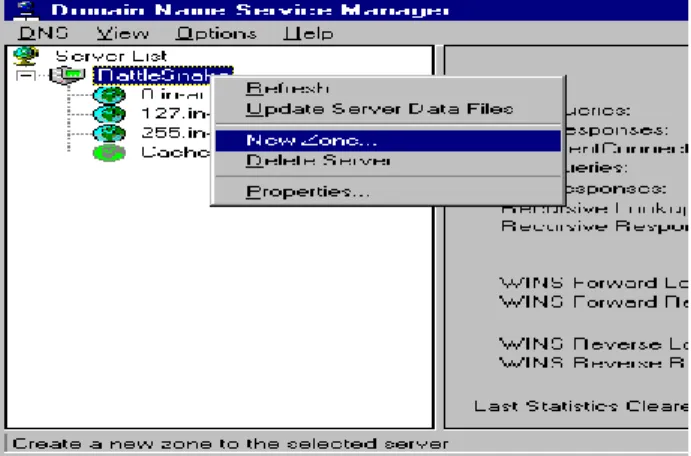Screen dimensions: 691x456
Task: Click the 127.in- zone globe icon
Action: tap(109, 114)
